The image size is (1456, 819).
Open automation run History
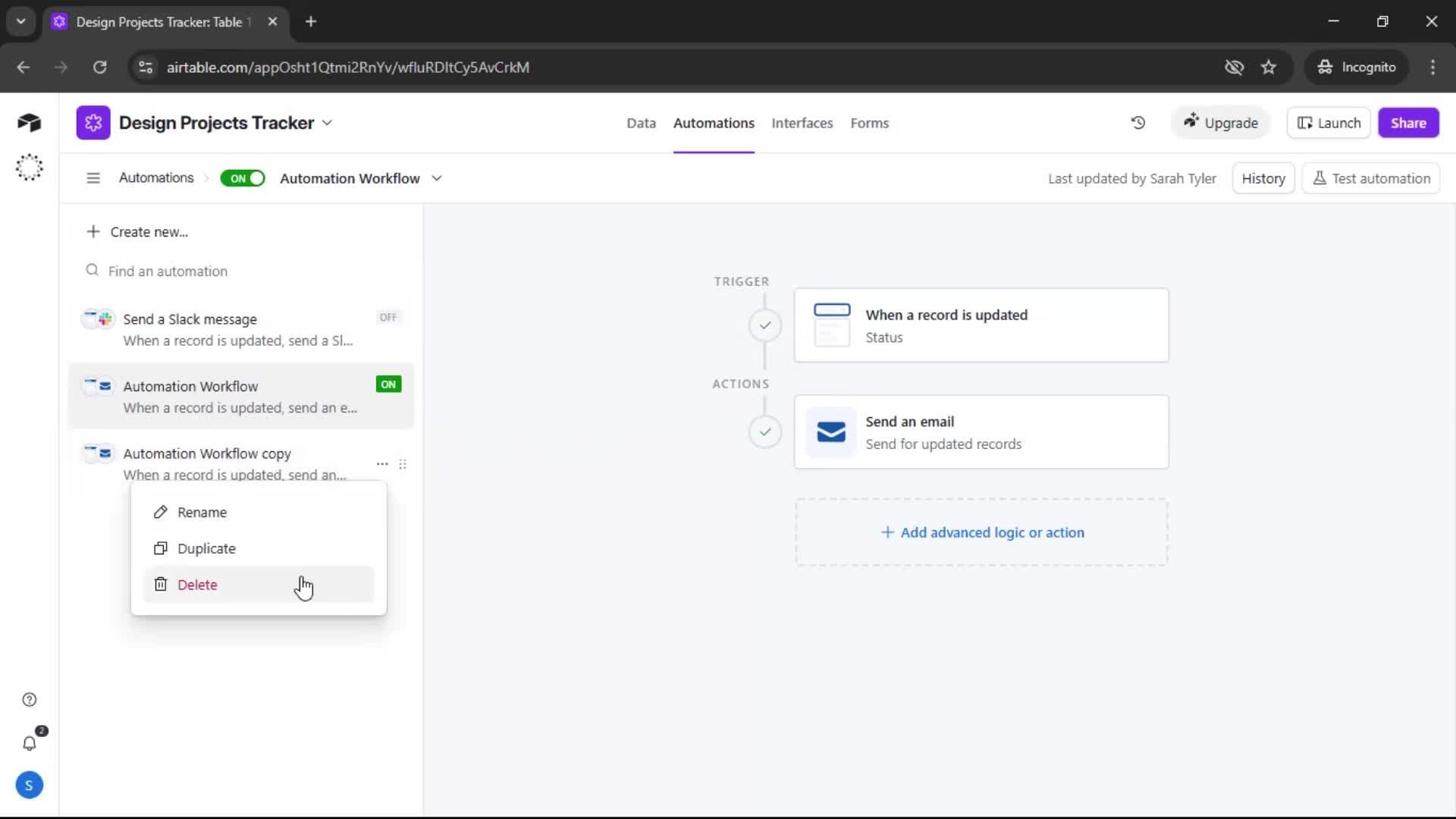pyautogui.click(x=1263, y=178)
